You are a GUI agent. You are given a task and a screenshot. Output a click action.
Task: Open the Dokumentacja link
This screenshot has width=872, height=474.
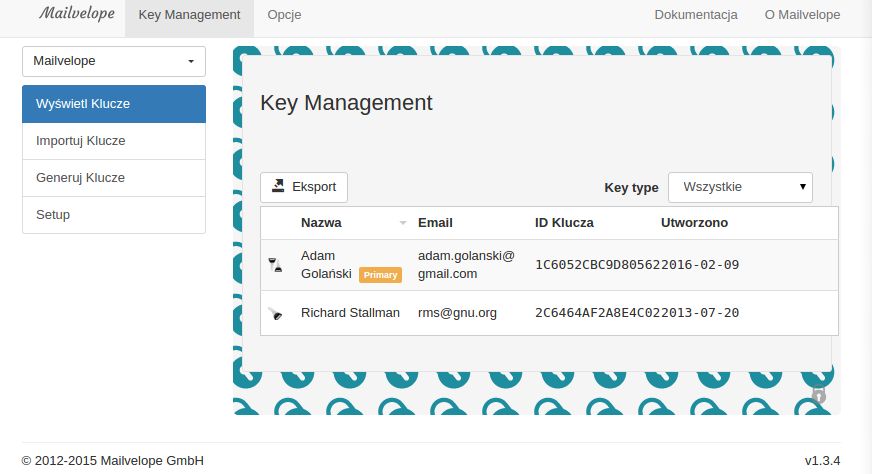point(696,15)
